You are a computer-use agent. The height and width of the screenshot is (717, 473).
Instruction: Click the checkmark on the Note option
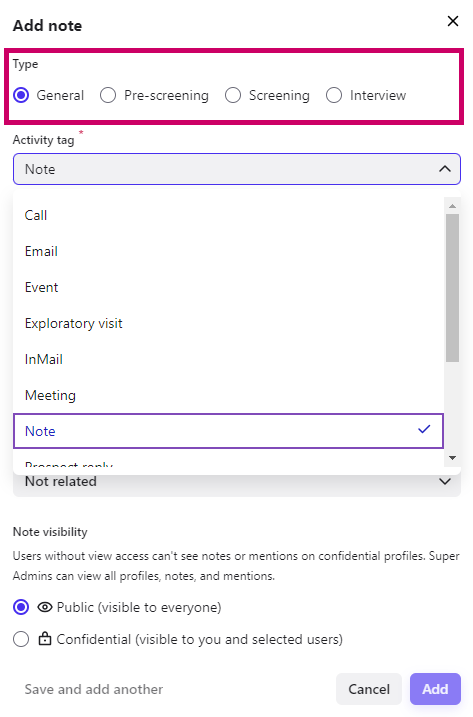424,429
